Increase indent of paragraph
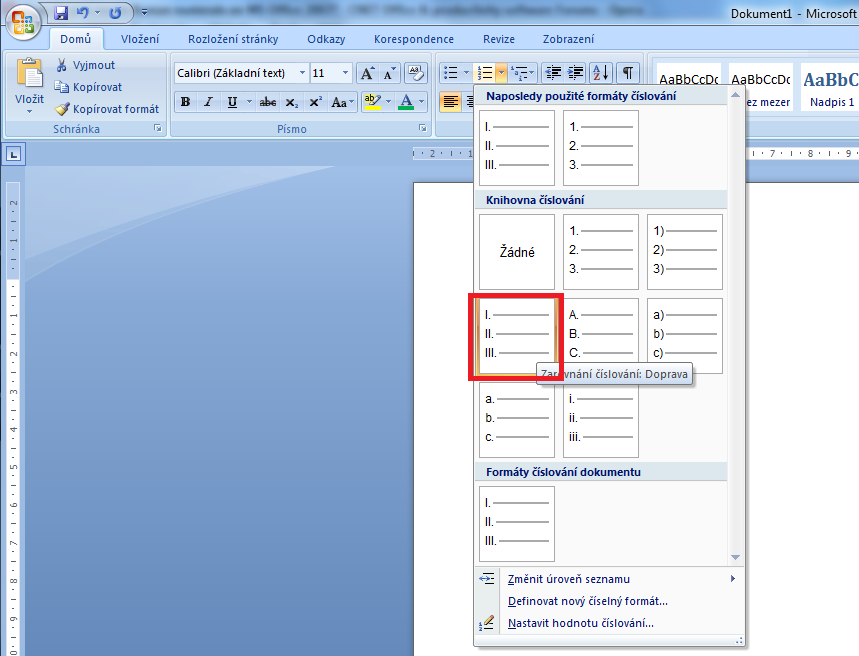Viewport: 859px width, 656px height. pos(575,72)
